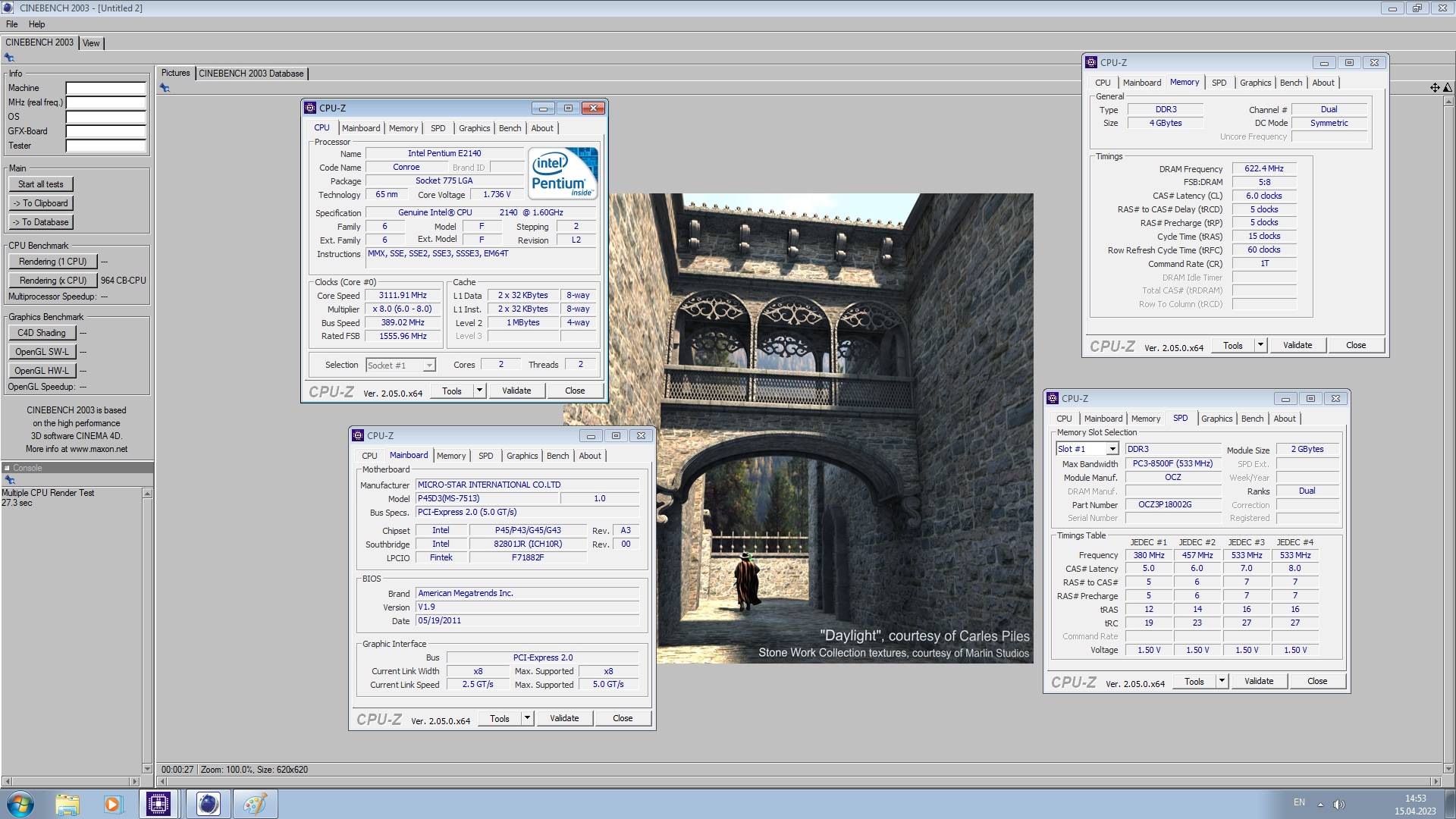Click CPU-Z title icon in SPD window
This screenshot has width=1456, height=819.
point(1053,399)
